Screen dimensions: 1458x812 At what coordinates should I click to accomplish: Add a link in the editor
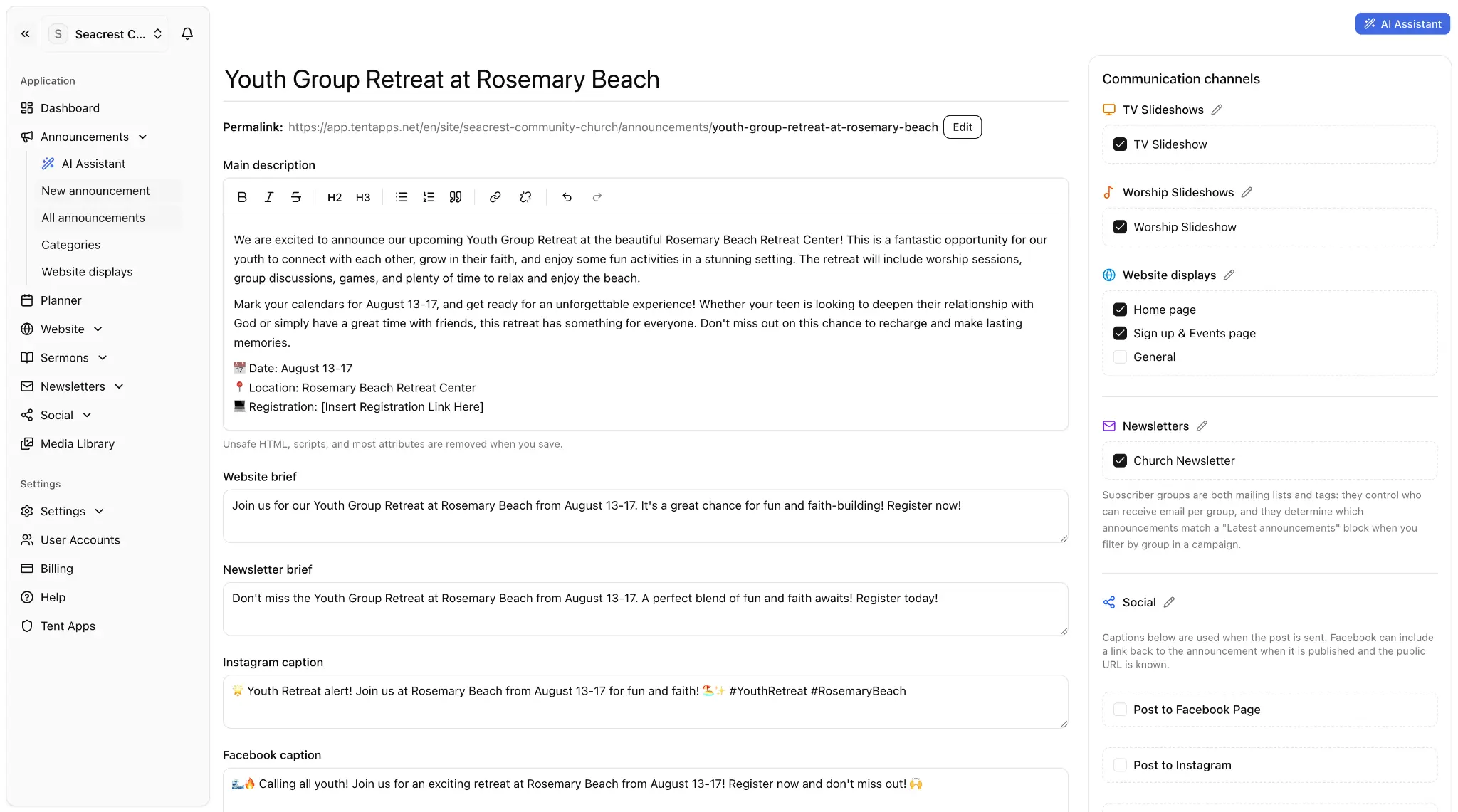(495, 197)
